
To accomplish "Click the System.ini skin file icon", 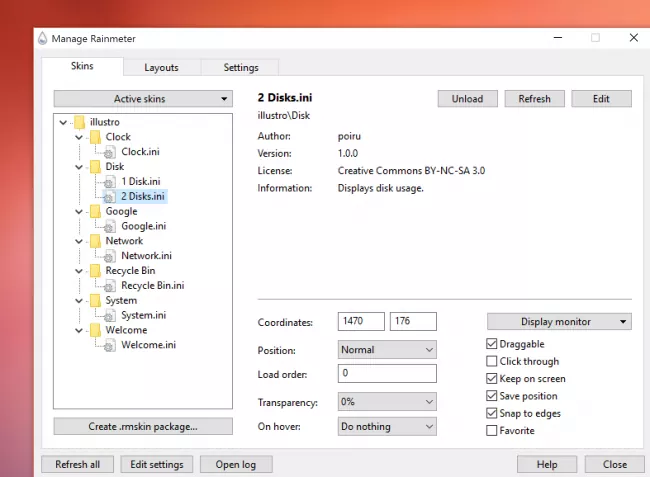I will tap(112, 316).
